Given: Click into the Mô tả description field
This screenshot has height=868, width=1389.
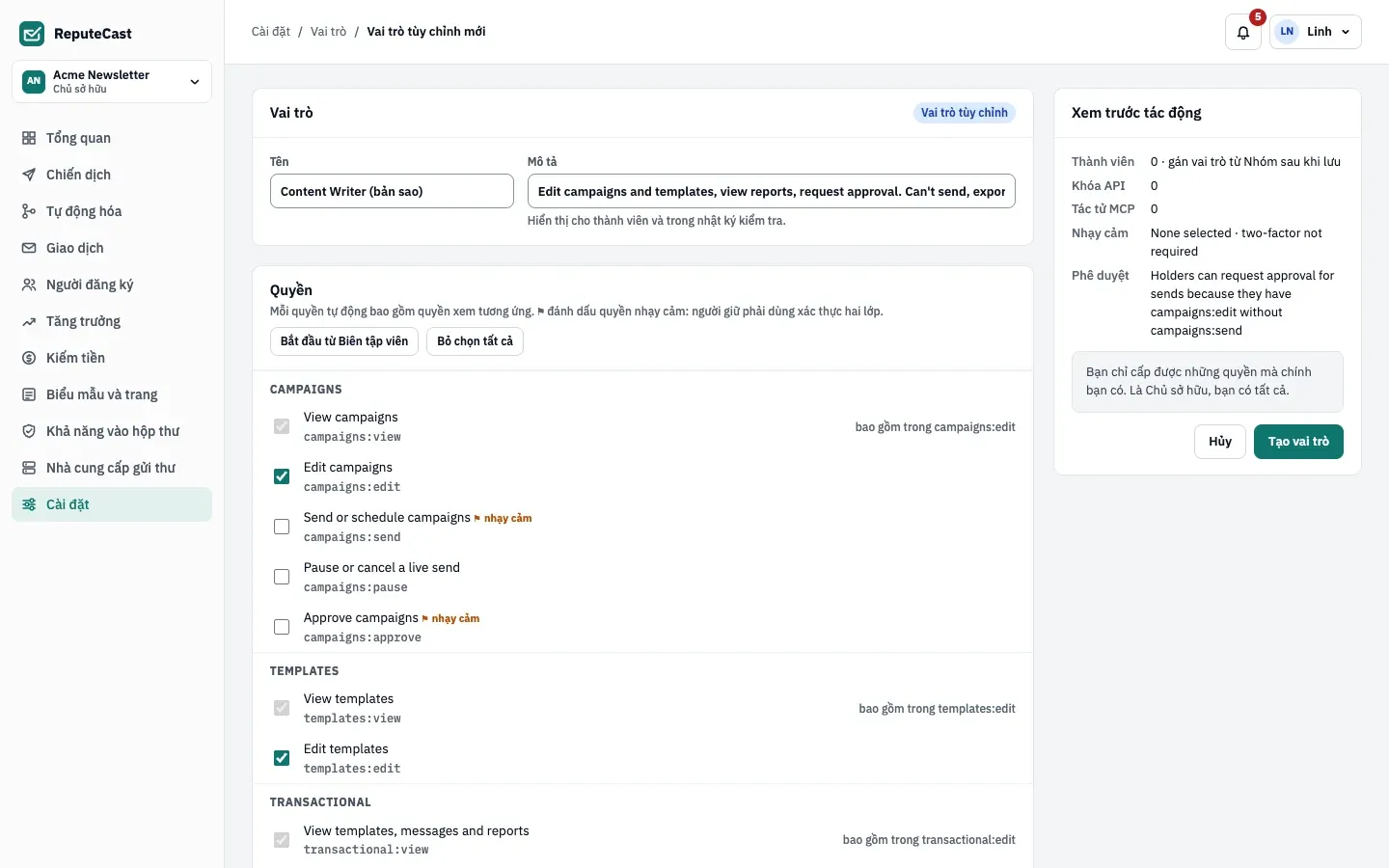Looking at the screenshot, I should pyautogui.click(x=772, y=191).
